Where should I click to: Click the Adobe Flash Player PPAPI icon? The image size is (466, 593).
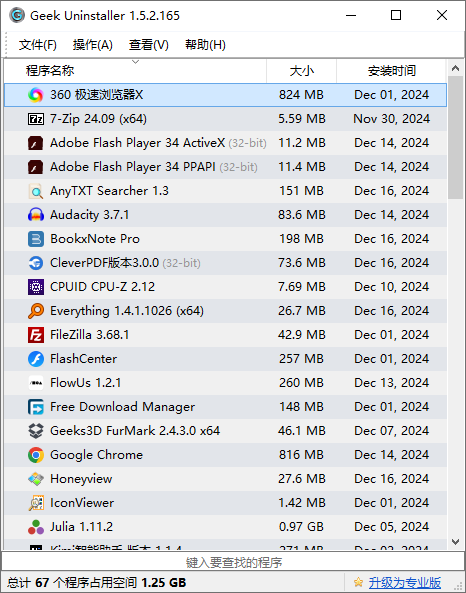click(36, 167)
